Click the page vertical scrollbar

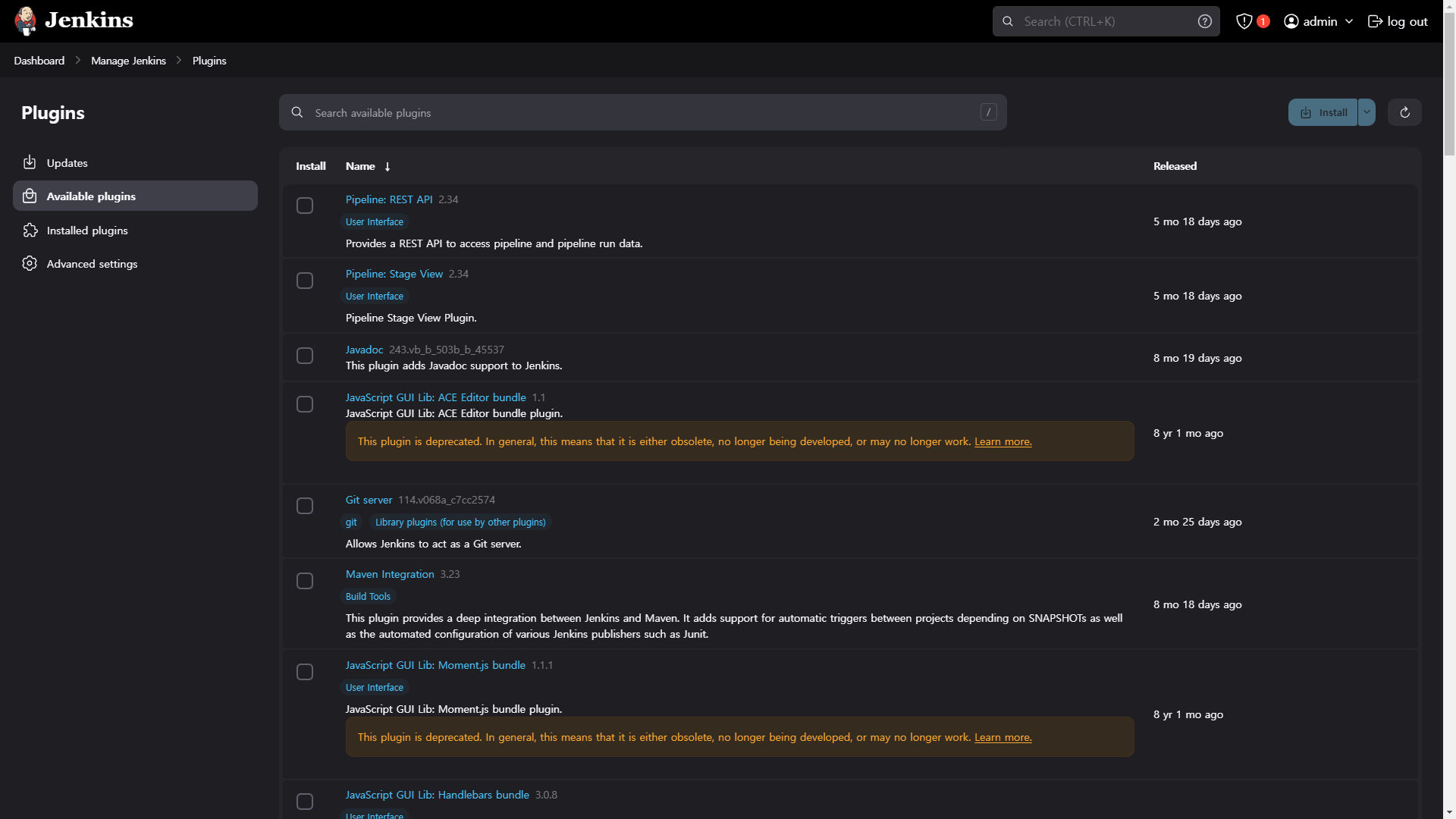1449,409
